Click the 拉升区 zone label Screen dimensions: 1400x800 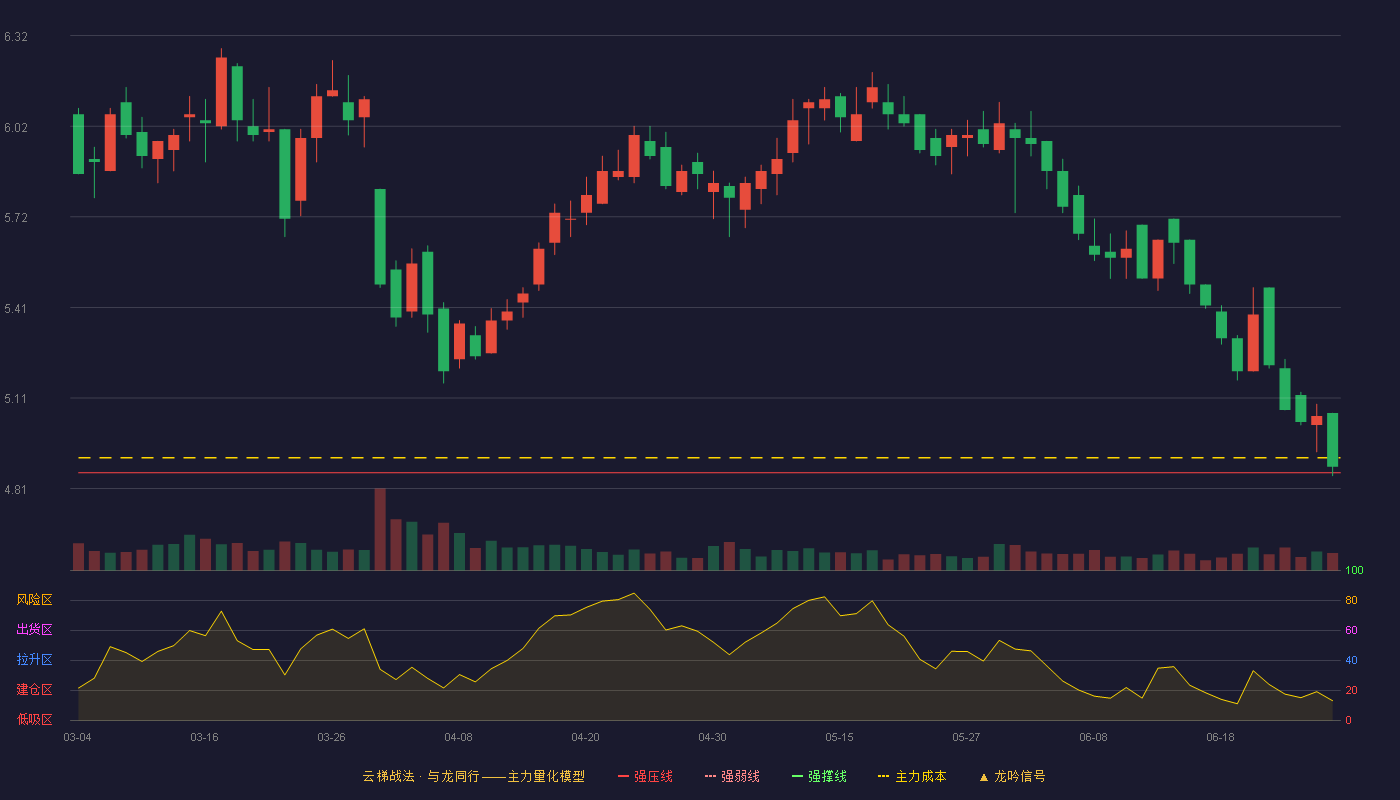click(34, 660)
